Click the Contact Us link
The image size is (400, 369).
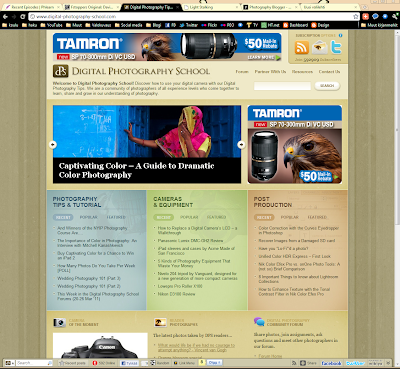pos(329,72)
